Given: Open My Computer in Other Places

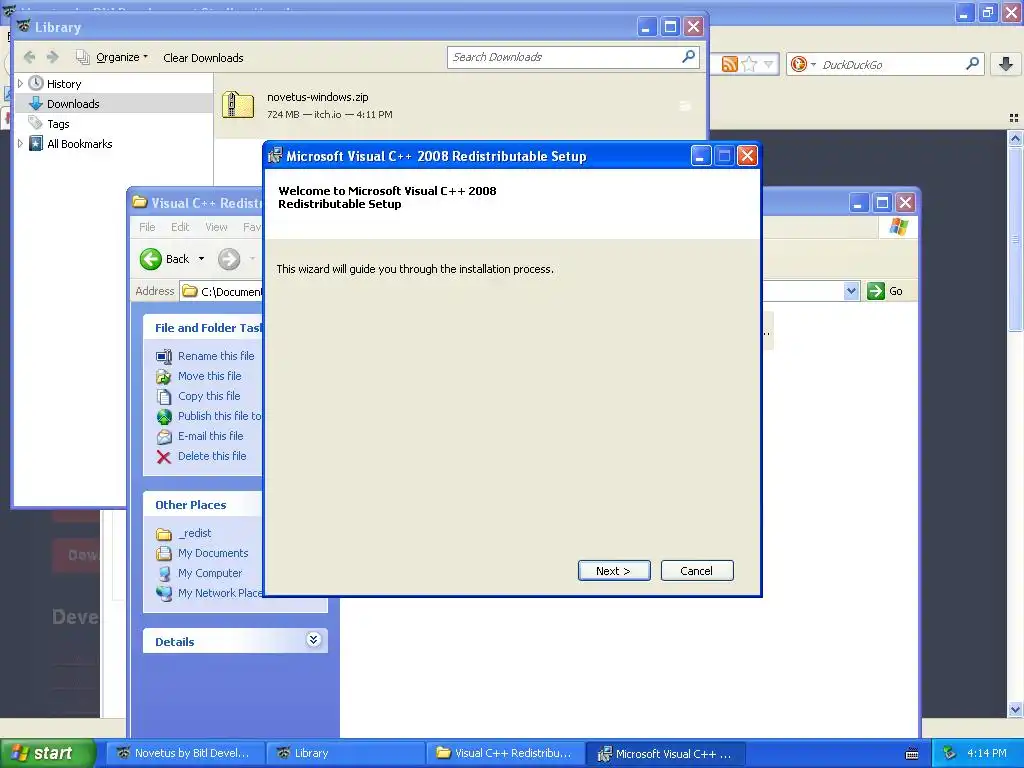Looking at the screenshot, I should (x=210, y=573).
